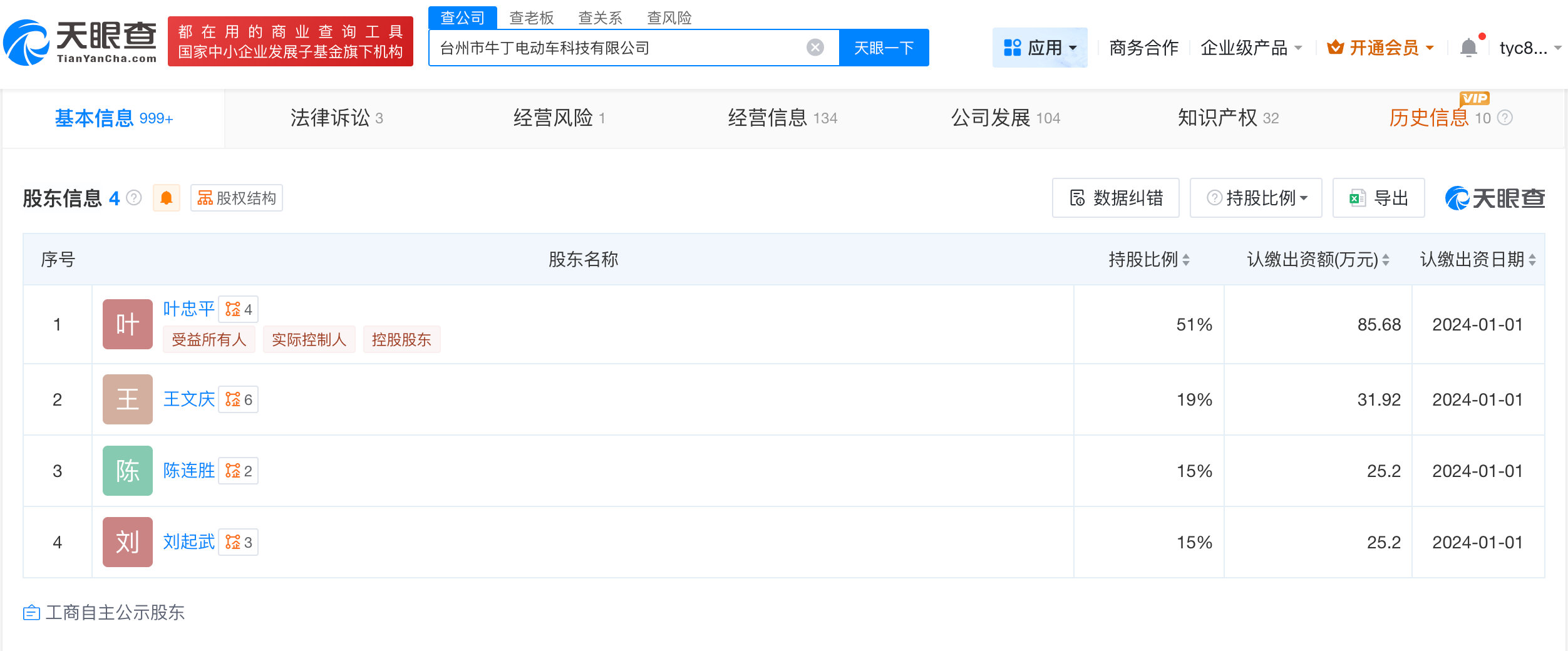Open the tyc8... account dropdown
This screenshot has height=651, width=1568.
click(1530, 48)
